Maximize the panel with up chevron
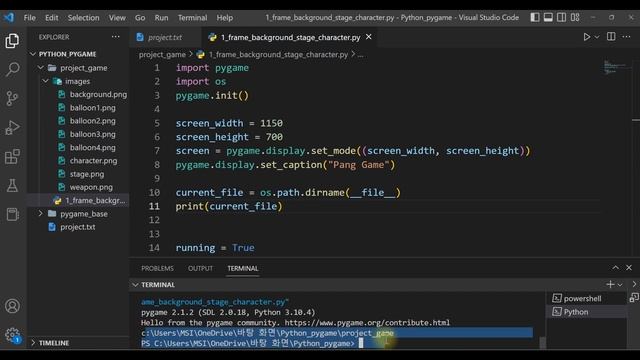Image resolution: width=640 pixels, height=360 pixels. pyautogui.click(x=616, y=268)
